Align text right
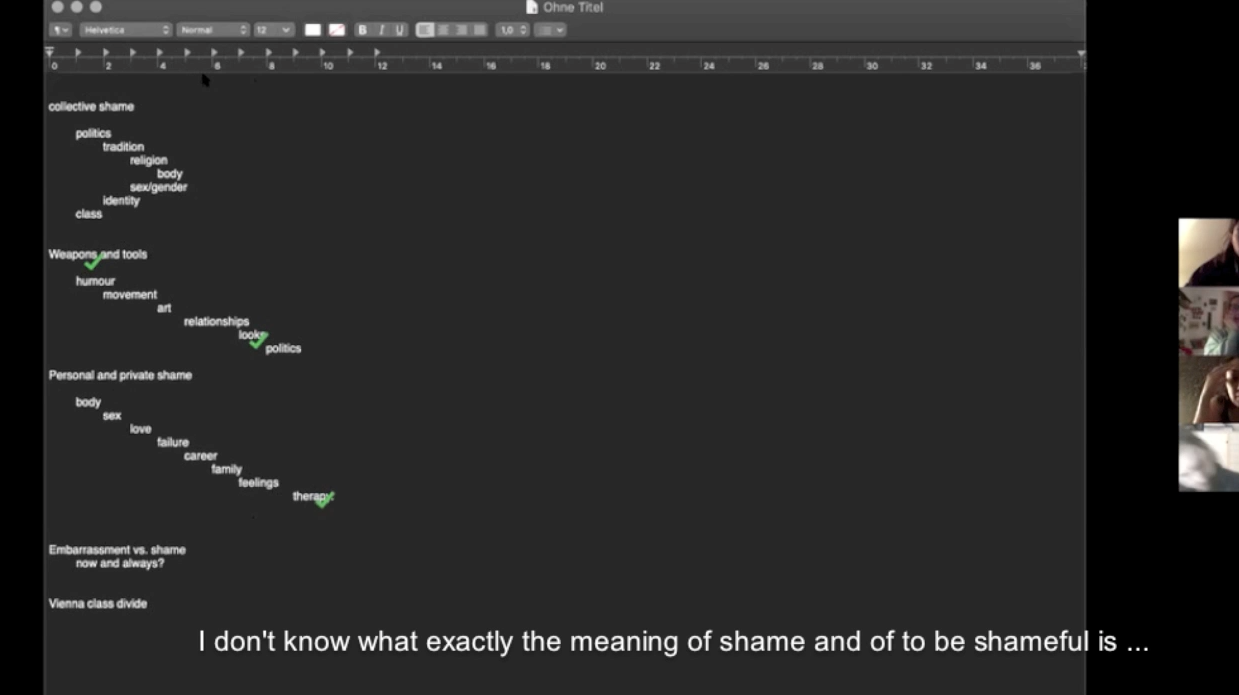 tap(461, 30)
